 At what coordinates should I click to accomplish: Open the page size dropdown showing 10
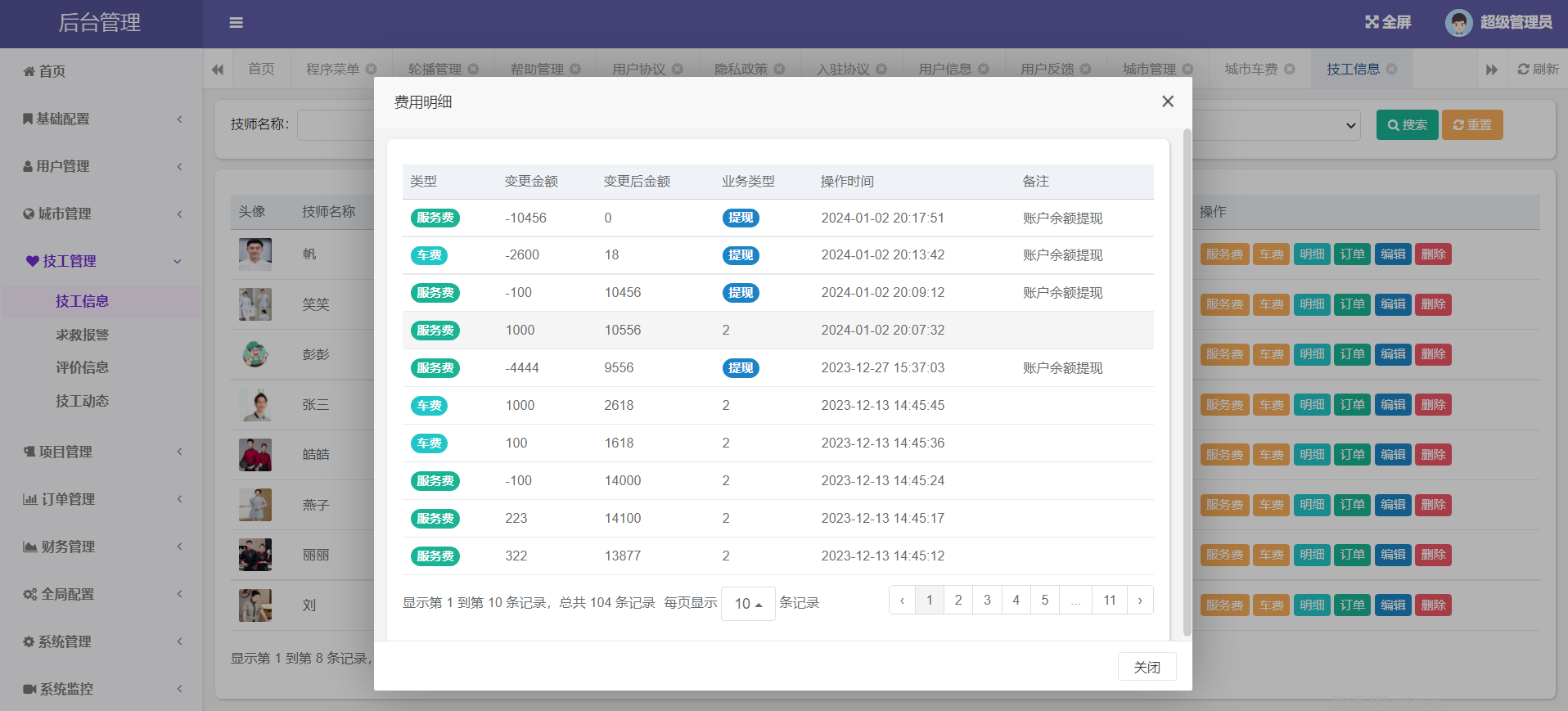click(748, 604)
